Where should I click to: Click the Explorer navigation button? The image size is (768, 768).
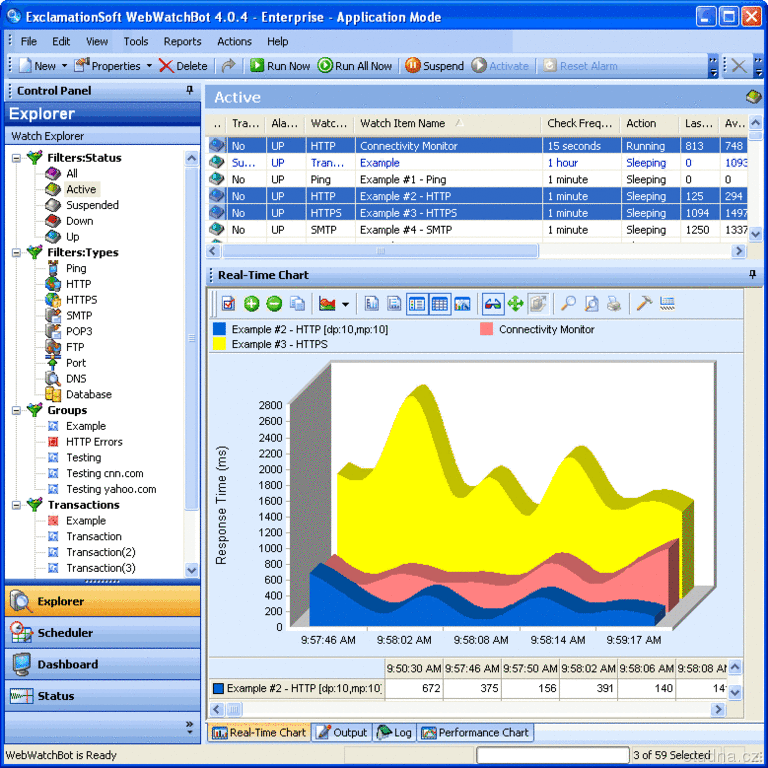[x=103, y=601]
